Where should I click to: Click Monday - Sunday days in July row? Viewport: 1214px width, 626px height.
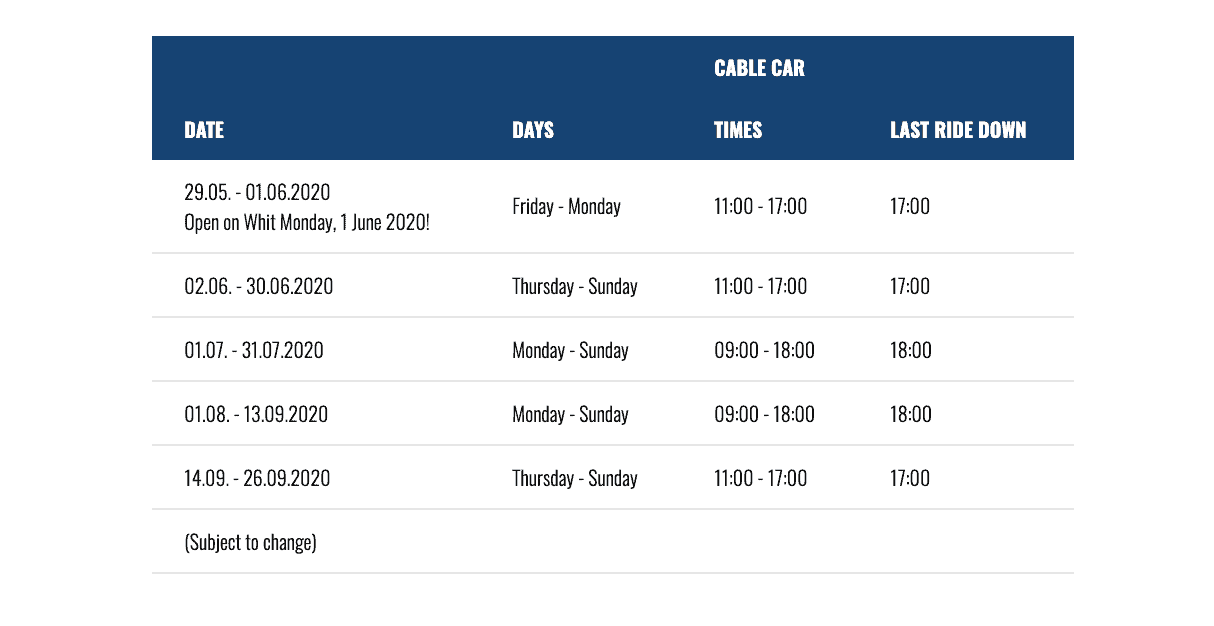pos(570,351)
